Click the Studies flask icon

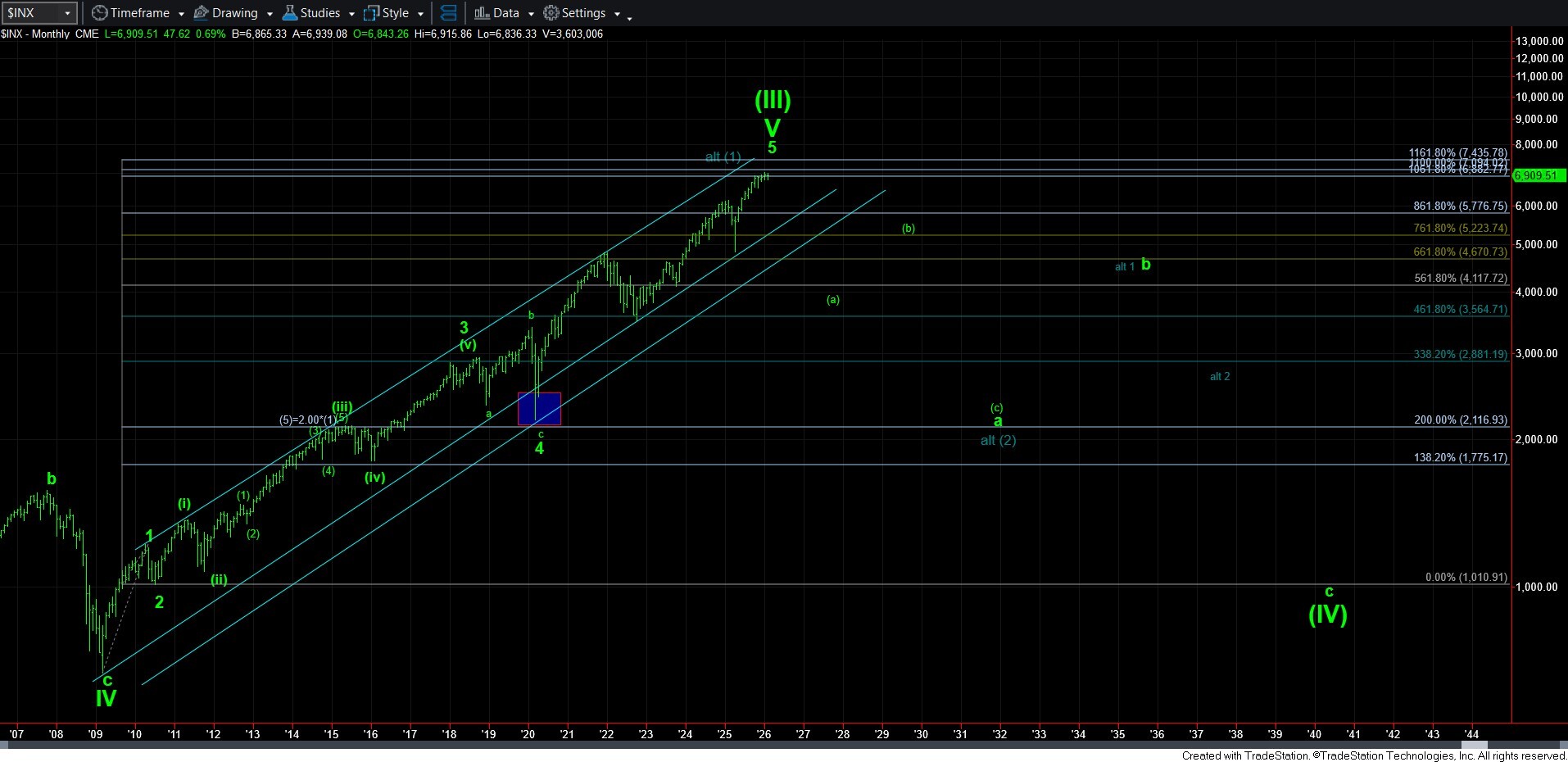click(x=290, y=13)
